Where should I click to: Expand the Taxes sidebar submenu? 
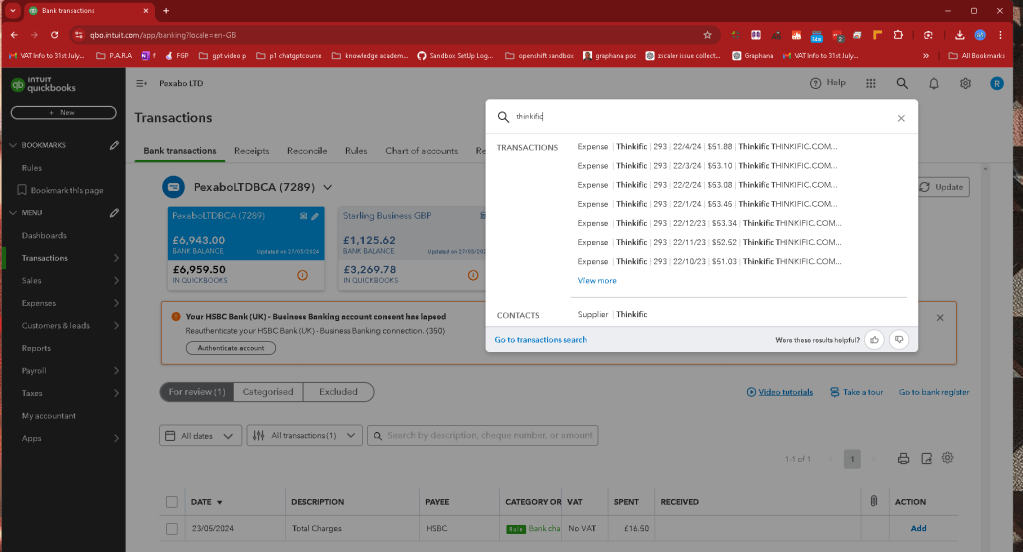coord(116,393)
